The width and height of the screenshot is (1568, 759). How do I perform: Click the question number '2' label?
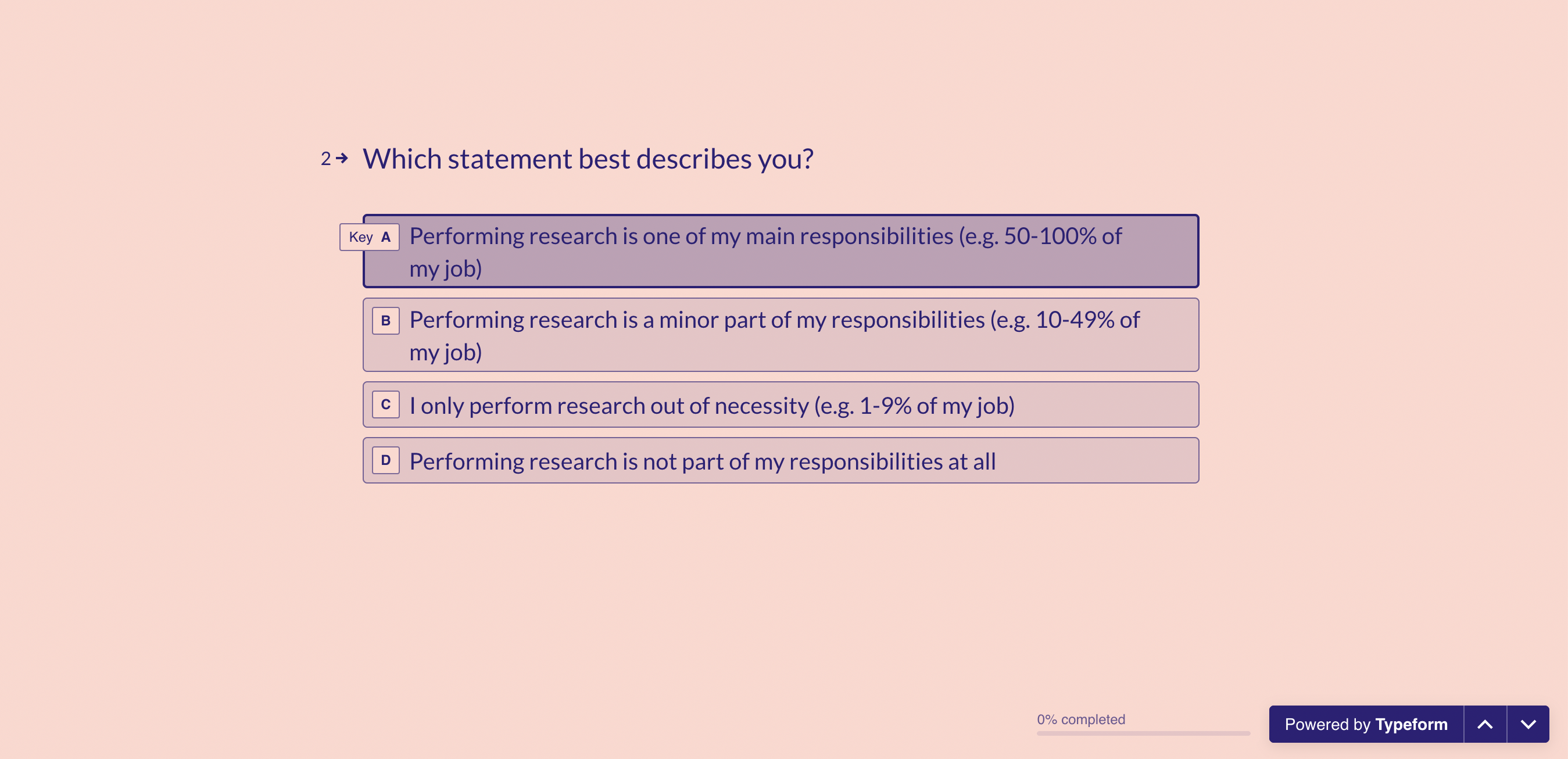pyautogui.click(x=325, y=159)
